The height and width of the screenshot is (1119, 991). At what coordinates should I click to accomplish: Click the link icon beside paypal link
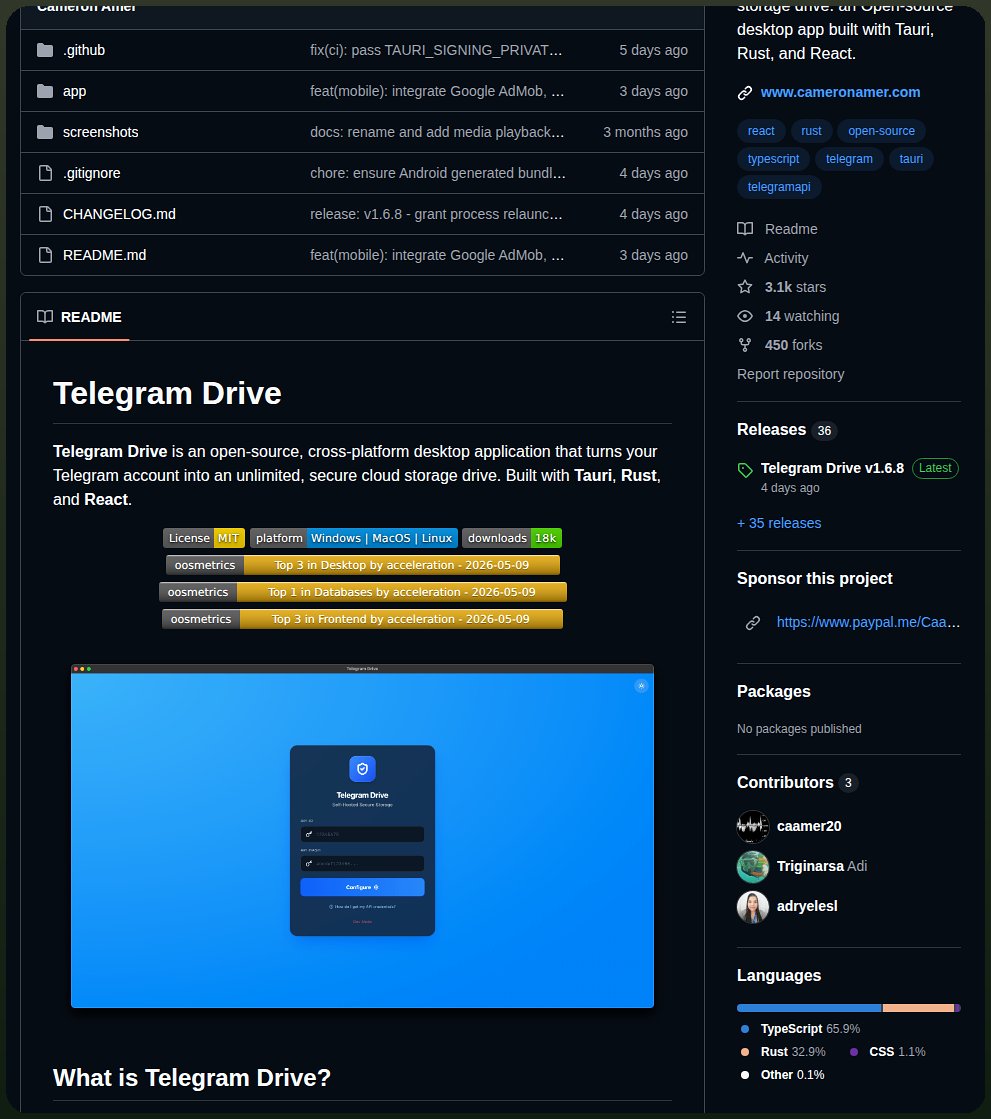(753, 623)
